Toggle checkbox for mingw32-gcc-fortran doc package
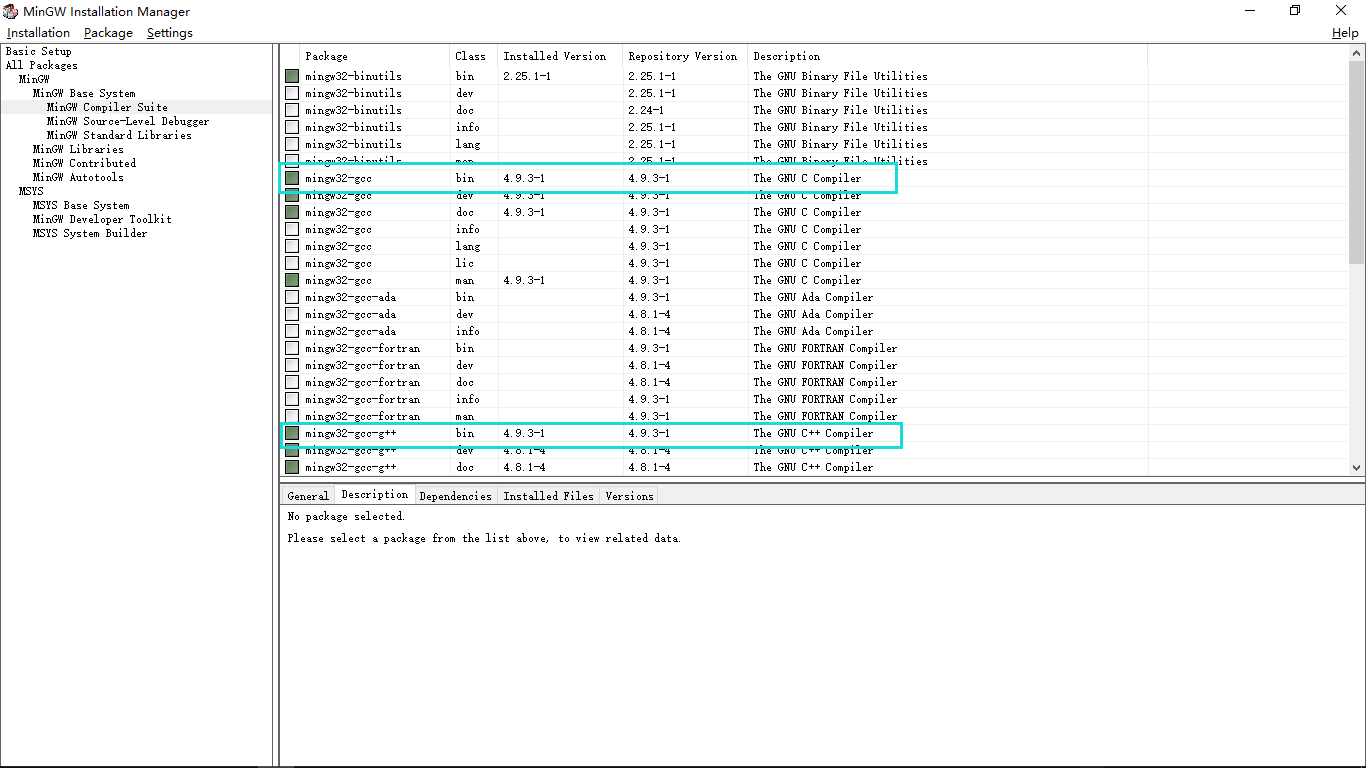Screen dimensions: 1366x768 [292, 382]
